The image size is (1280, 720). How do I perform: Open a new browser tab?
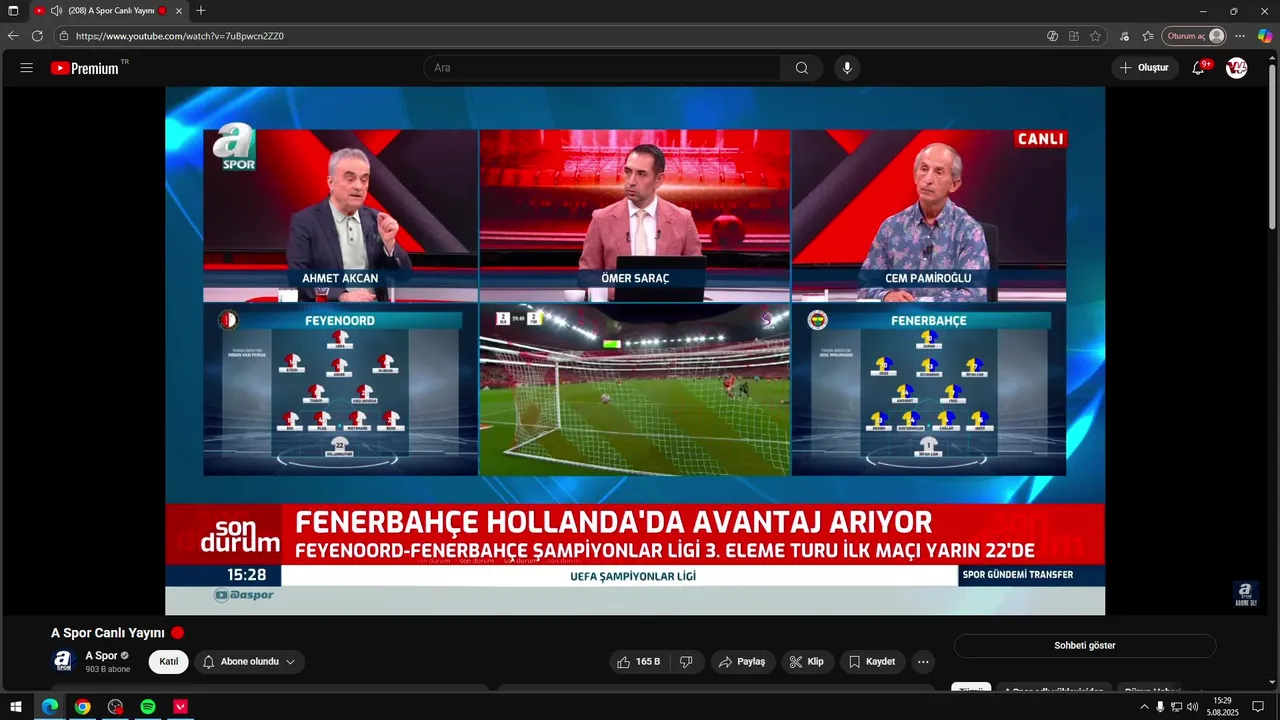201,11
